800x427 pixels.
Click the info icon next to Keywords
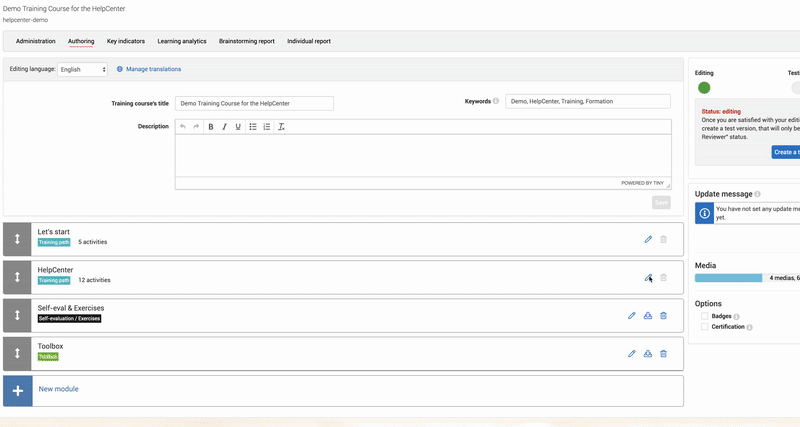496,101
